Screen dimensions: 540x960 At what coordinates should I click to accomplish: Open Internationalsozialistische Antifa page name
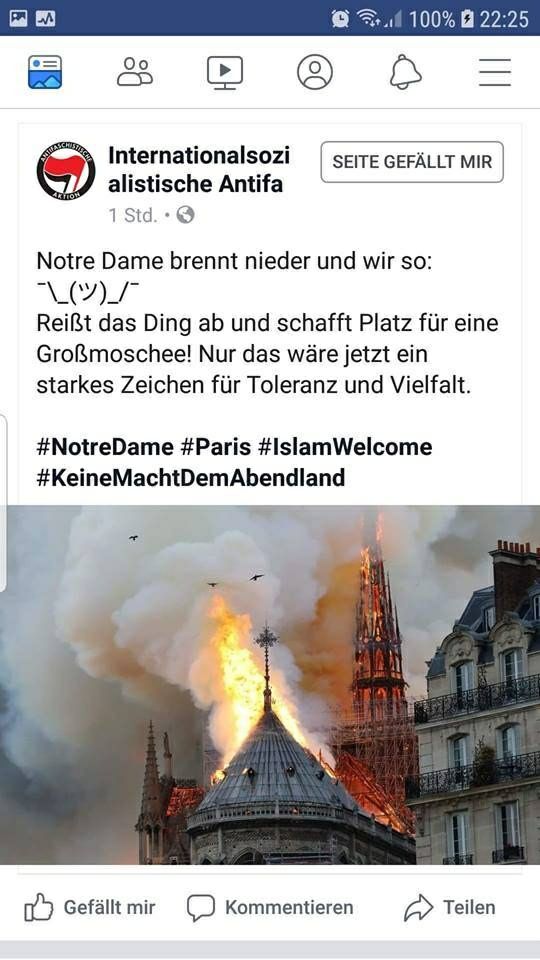[199, 170]
